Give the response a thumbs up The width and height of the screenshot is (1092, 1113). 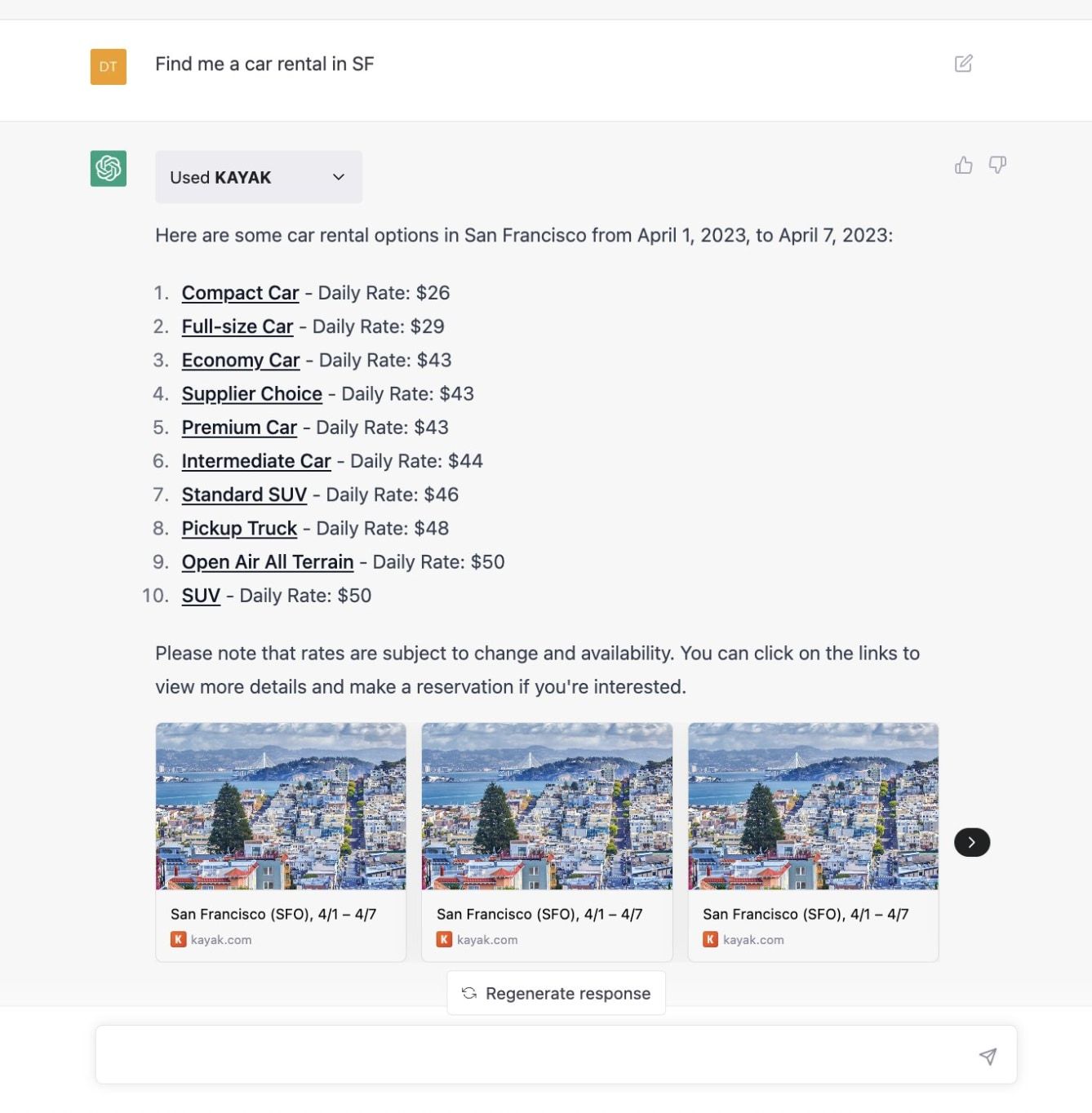[963, 166]
